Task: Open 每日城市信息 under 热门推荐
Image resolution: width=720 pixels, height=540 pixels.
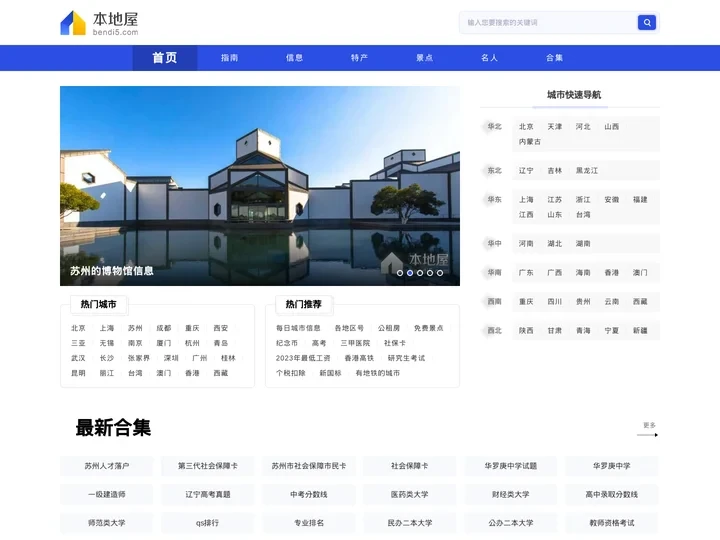Action: point(298,328)
